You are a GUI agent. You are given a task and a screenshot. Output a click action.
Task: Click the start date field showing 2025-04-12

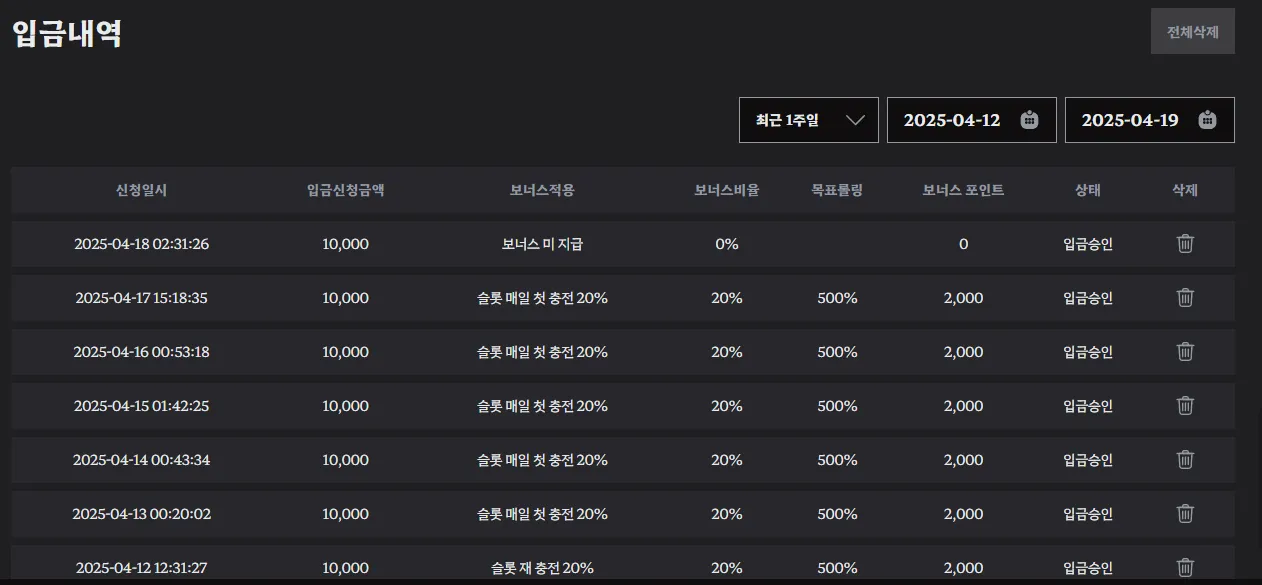pyautogui.click(x=972, y=120)
